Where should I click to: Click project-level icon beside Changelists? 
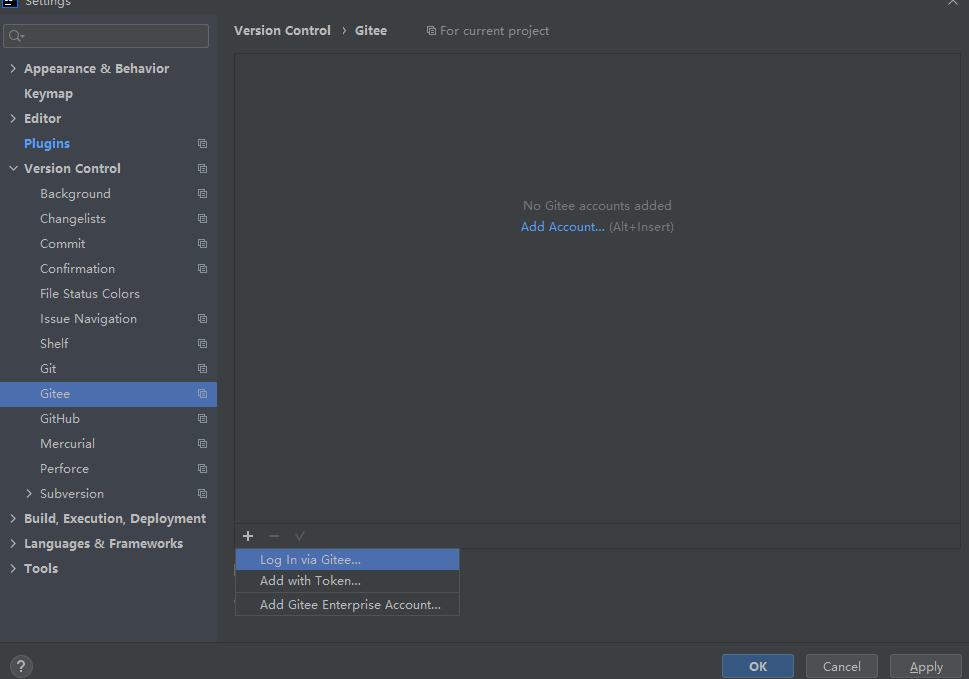point(202,219)
